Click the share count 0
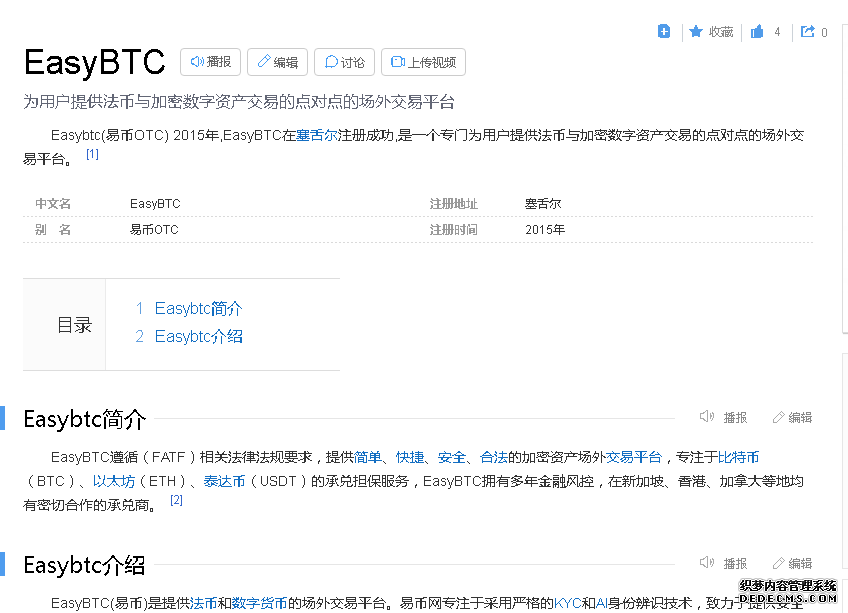This screenshot has width=848, height=613. [x=824, y=32]
